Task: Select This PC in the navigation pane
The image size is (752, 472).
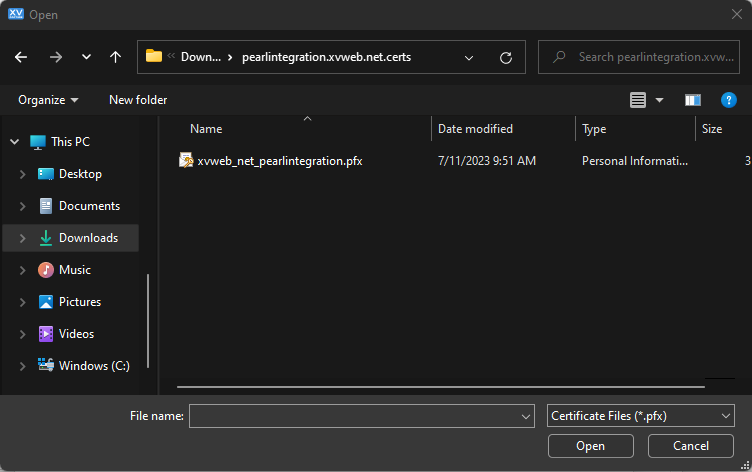Action: 70,142
